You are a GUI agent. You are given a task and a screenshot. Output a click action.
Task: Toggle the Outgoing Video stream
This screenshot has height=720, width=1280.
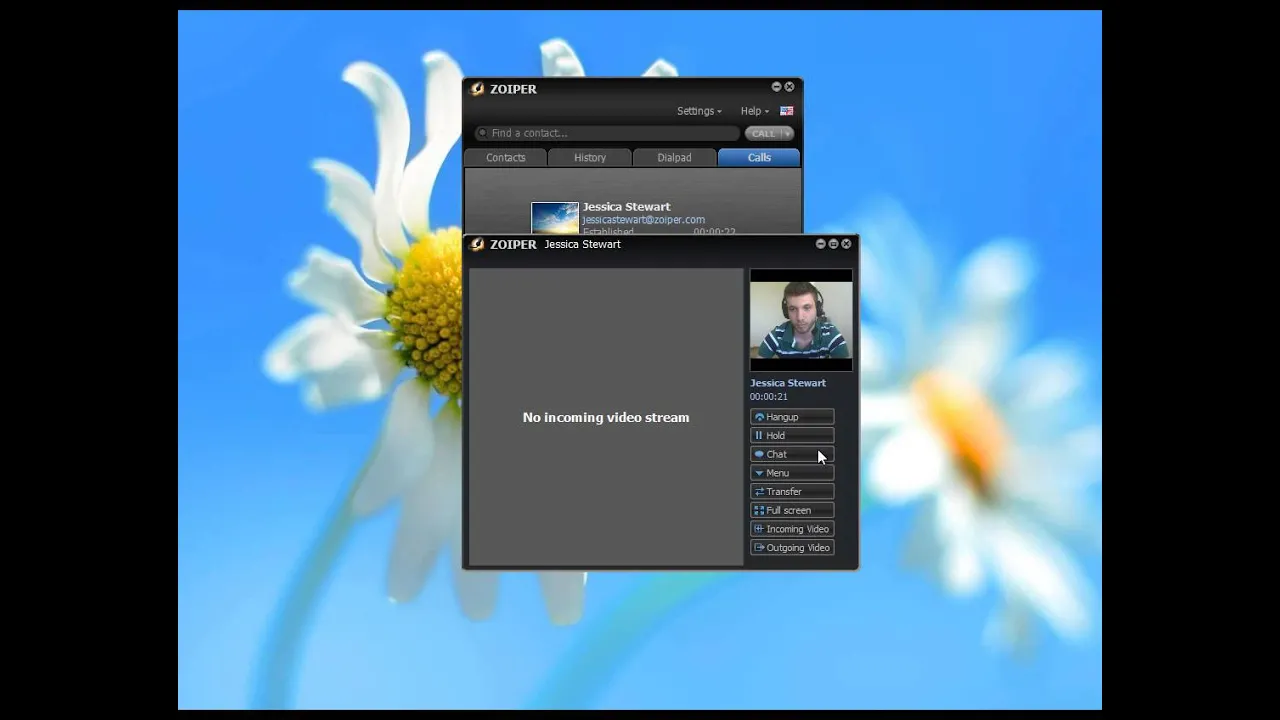[792, 548]
